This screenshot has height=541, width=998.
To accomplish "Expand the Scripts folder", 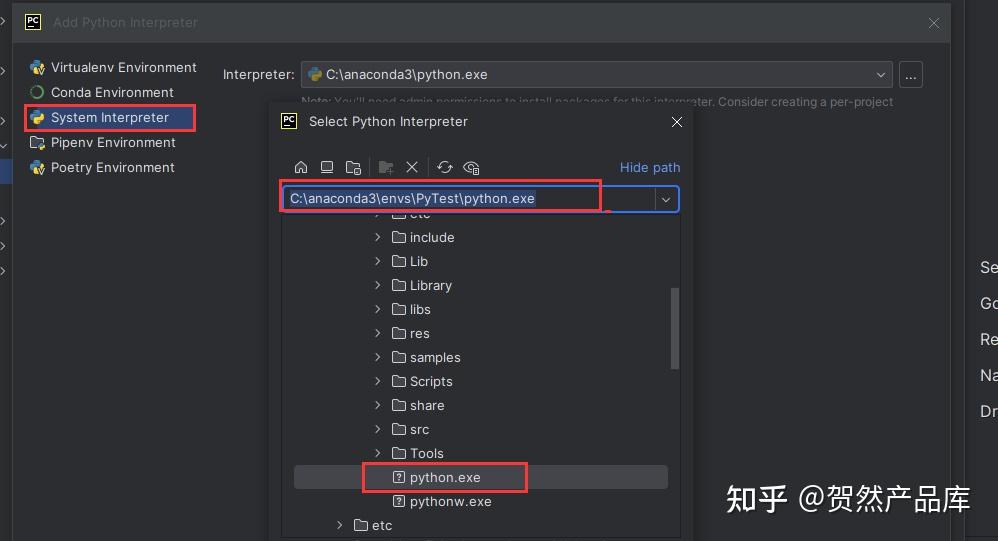I will (377, 381).
